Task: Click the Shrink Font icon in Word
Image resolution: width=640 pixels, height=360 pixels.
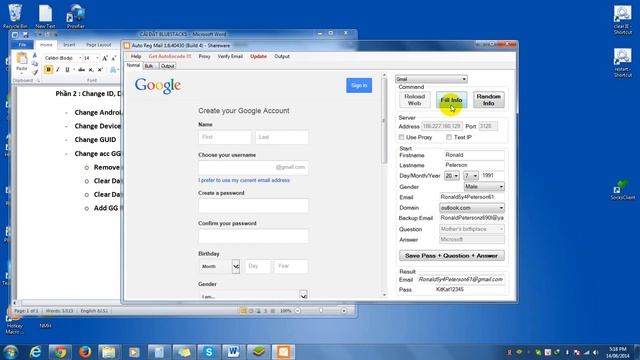Action: click(x=114, y=58)
